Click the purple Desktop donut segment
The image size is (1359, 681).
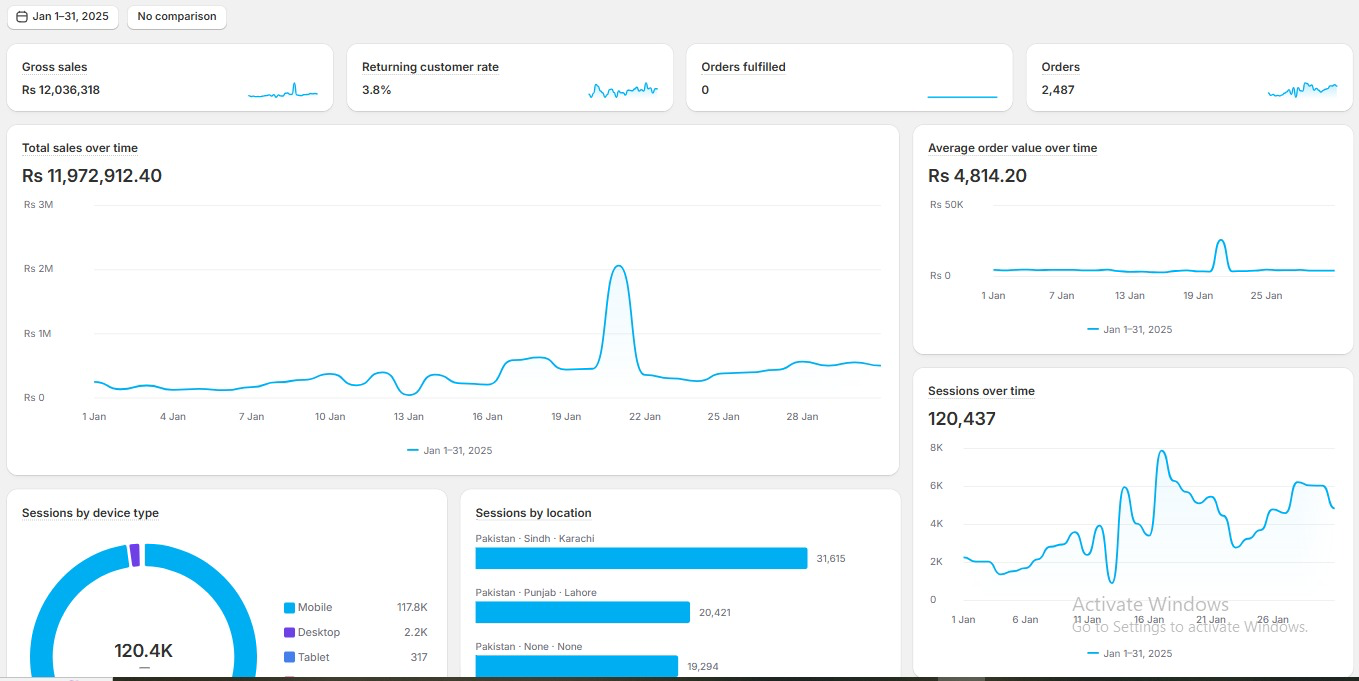click(x=134, y=556)
